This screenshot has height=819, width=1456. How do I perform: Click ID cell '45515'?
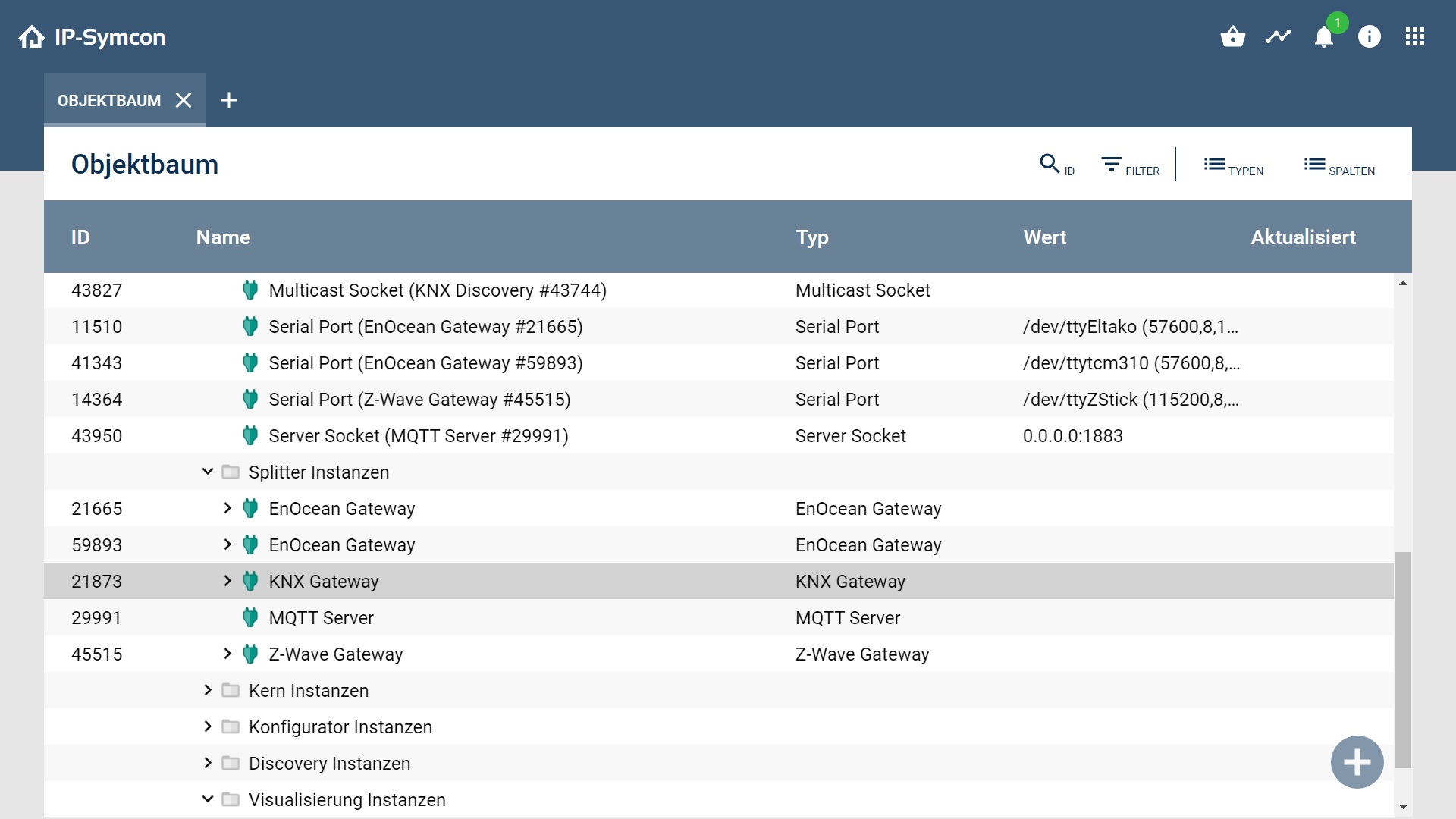tap(96, 654)
